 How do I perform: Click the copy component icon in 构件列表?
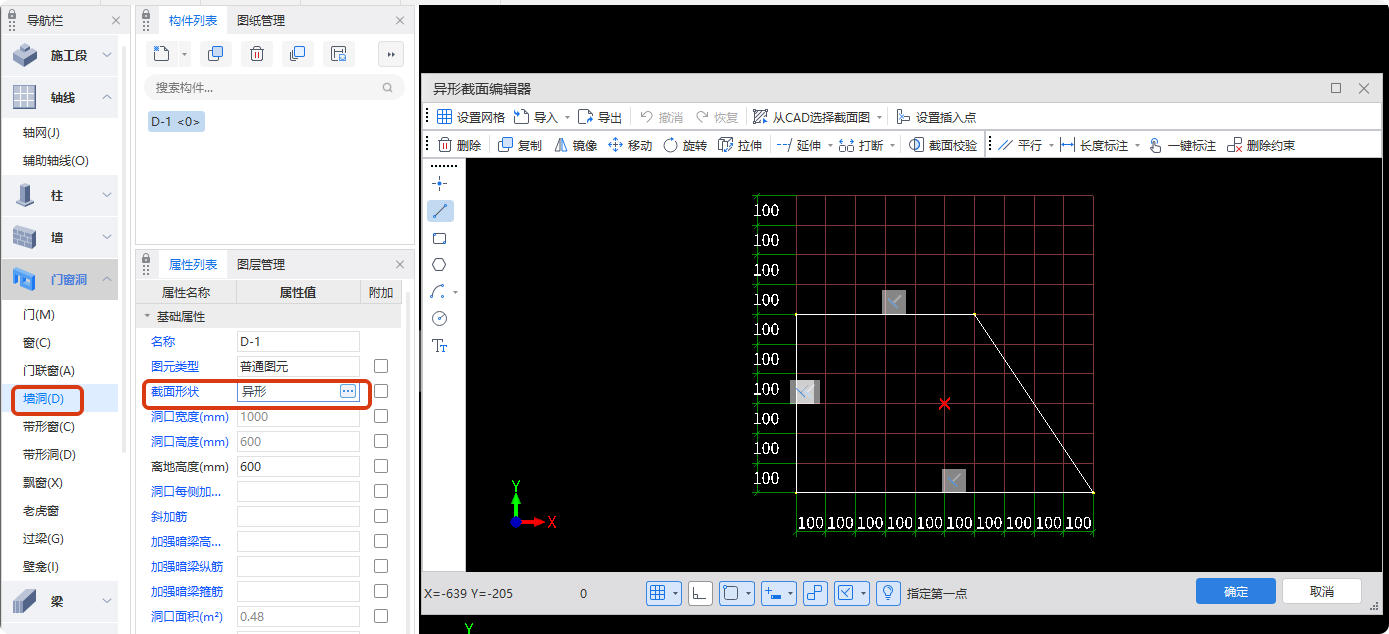[x=215, y=54]
